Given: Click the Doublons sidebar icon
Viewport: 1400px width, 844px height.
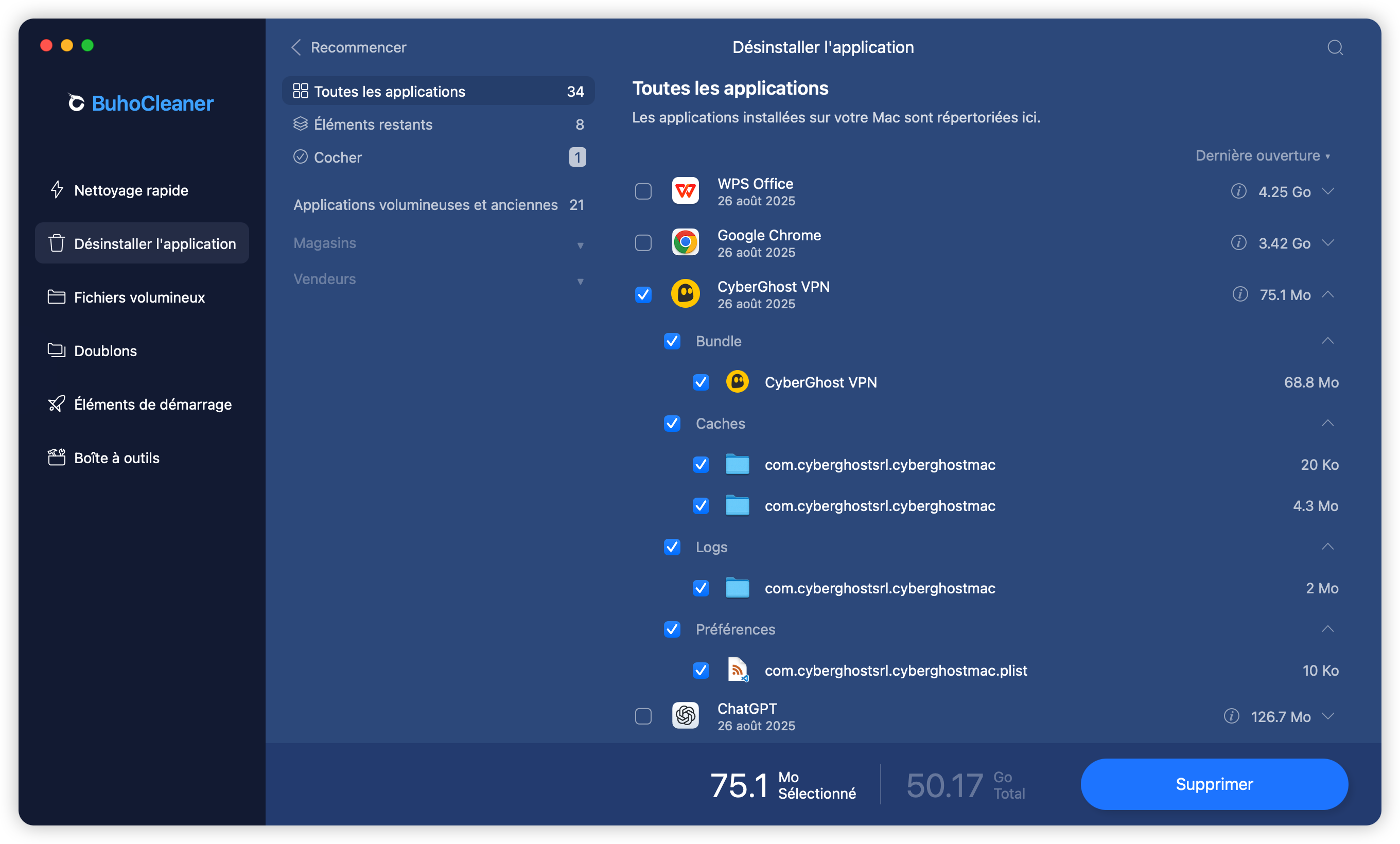Looking at the screenshot, I should click(x=56, y=350).
